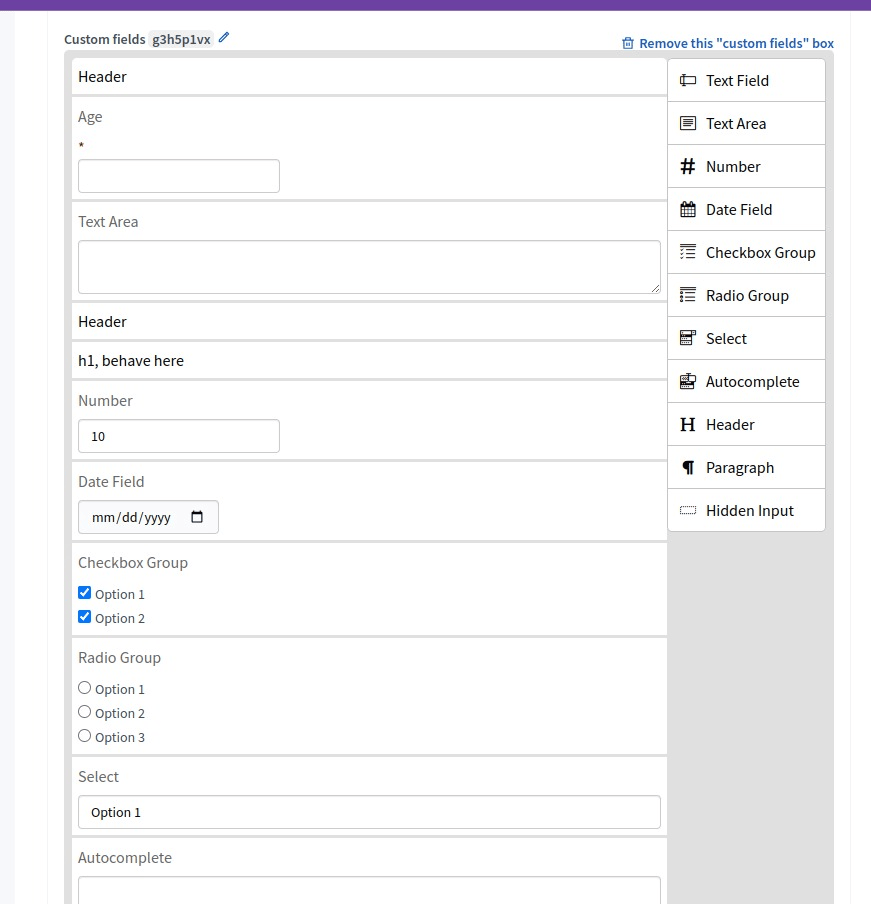Add a Radio Group from the palette
The height and width of the screenshot is (904, 871).
click(746, 295)
